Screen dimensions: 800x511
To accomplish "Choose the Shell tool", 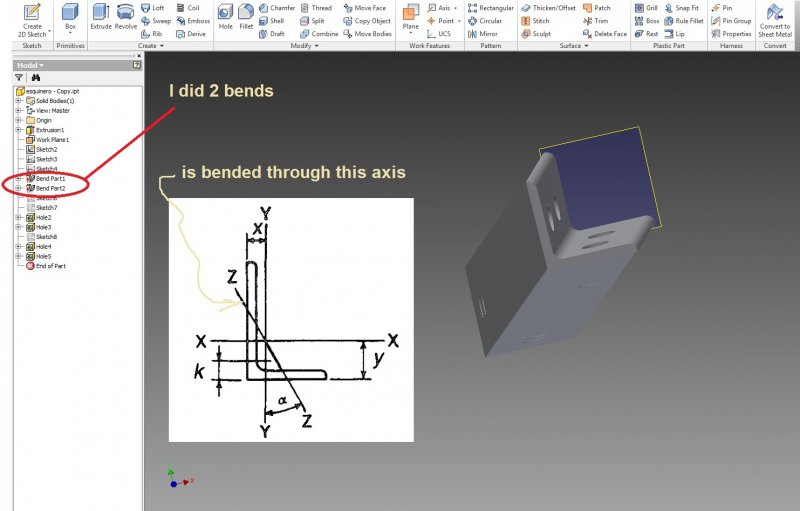I will pyautogui.click(x=271, y=21).
